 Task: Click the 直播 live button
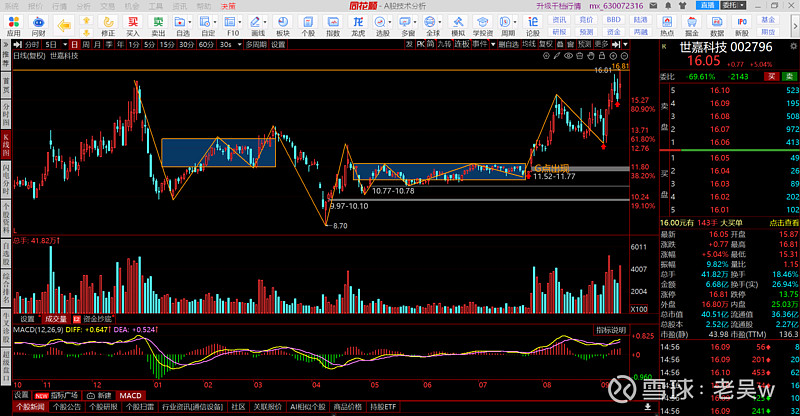(x=707, y=5)
